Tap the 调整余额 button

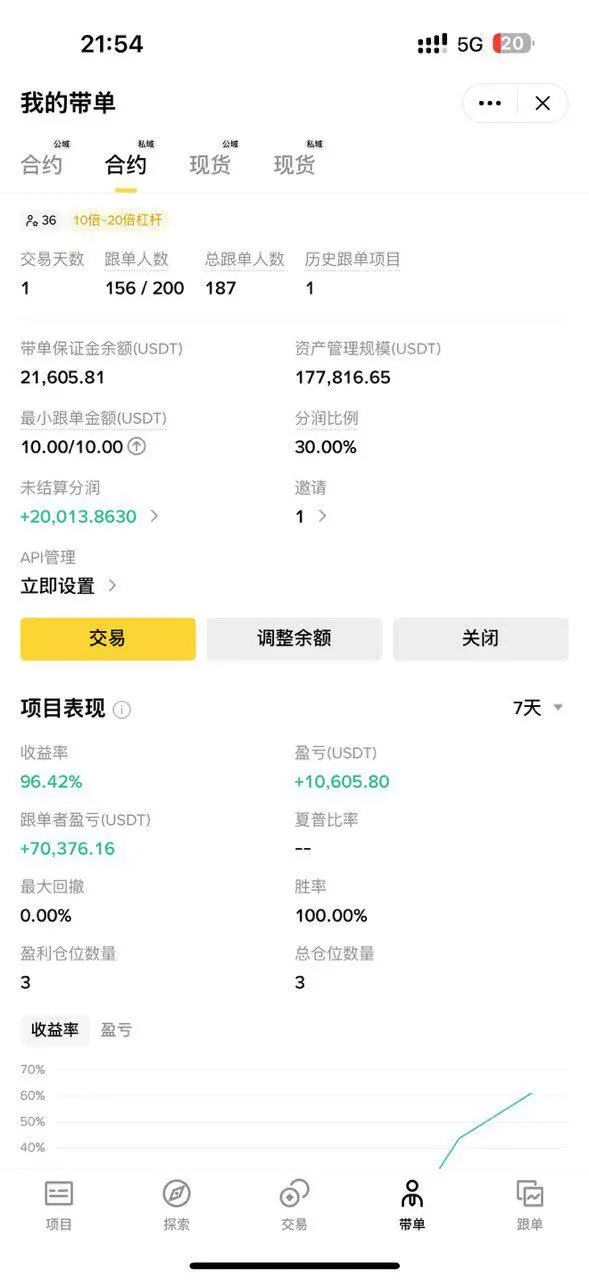(294, 638)
